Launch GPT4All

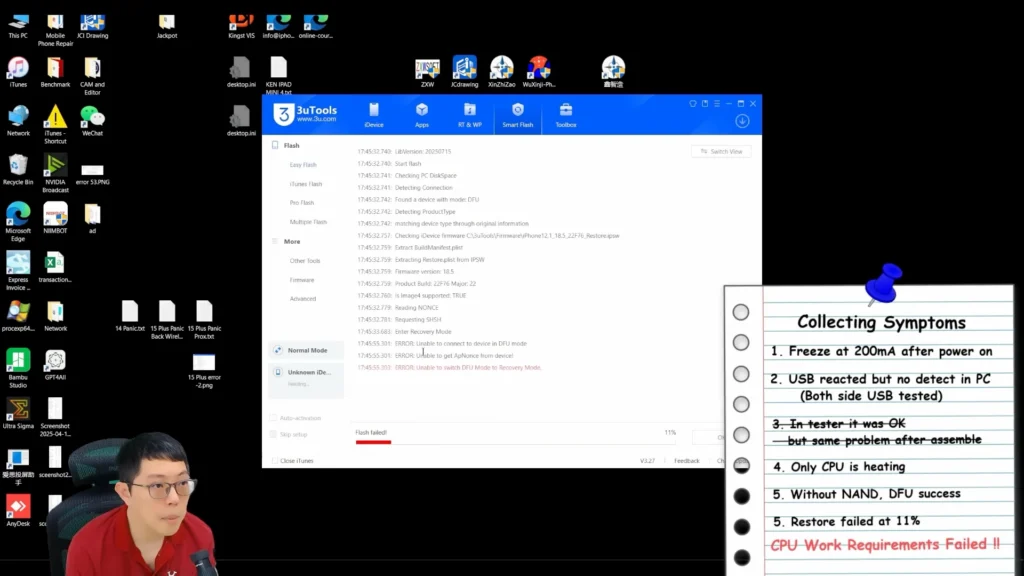click(x=56, y=365)
